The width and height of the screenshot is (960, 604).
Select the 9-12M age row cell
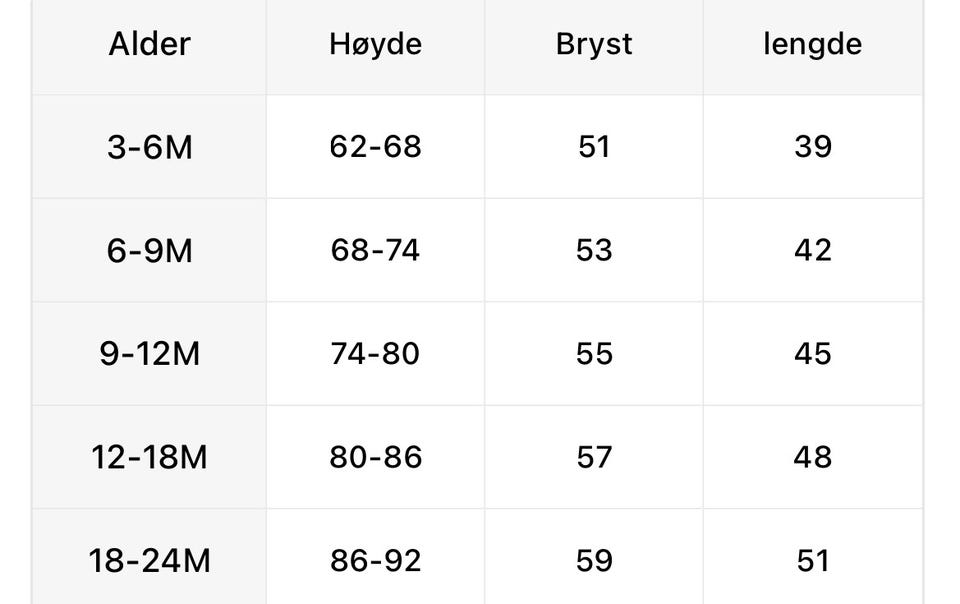pyautogui.click(x=149, y=354)
